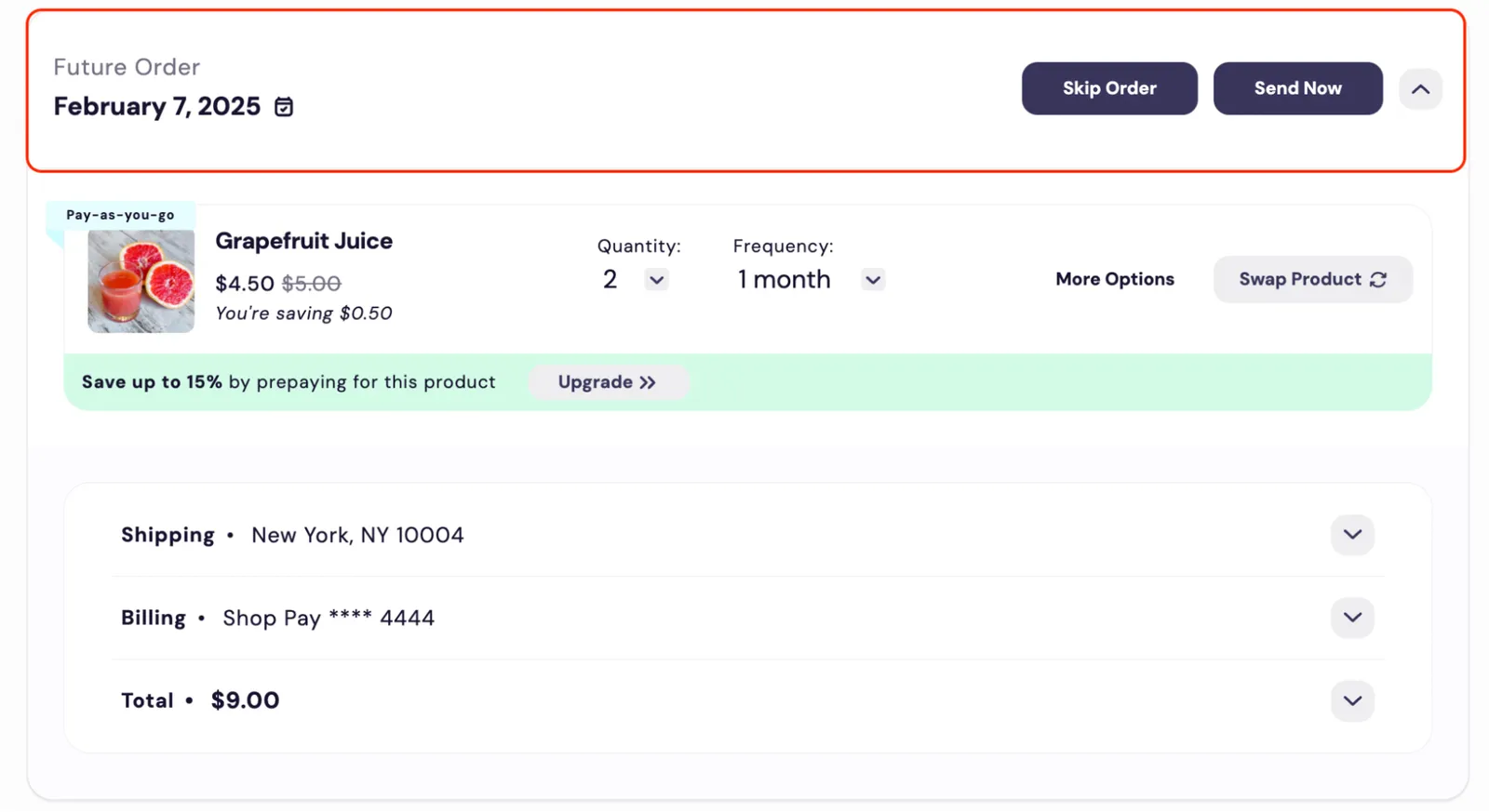1489x812 pixels.
Task: Click the Upgrade button in the prepay banner
Action: pos(608,382)
